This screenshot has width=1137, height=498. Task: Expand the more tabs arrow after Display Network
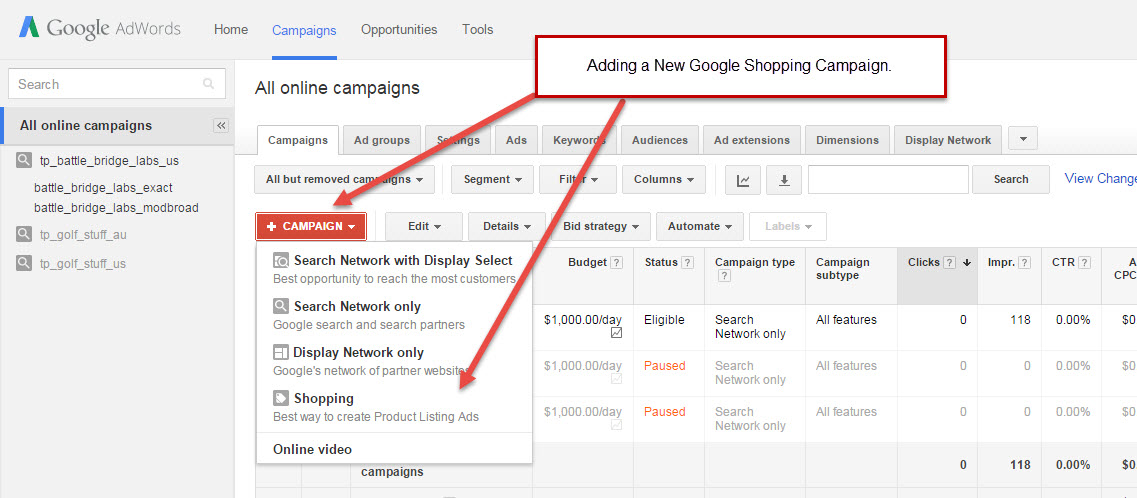pos(1023,138)
